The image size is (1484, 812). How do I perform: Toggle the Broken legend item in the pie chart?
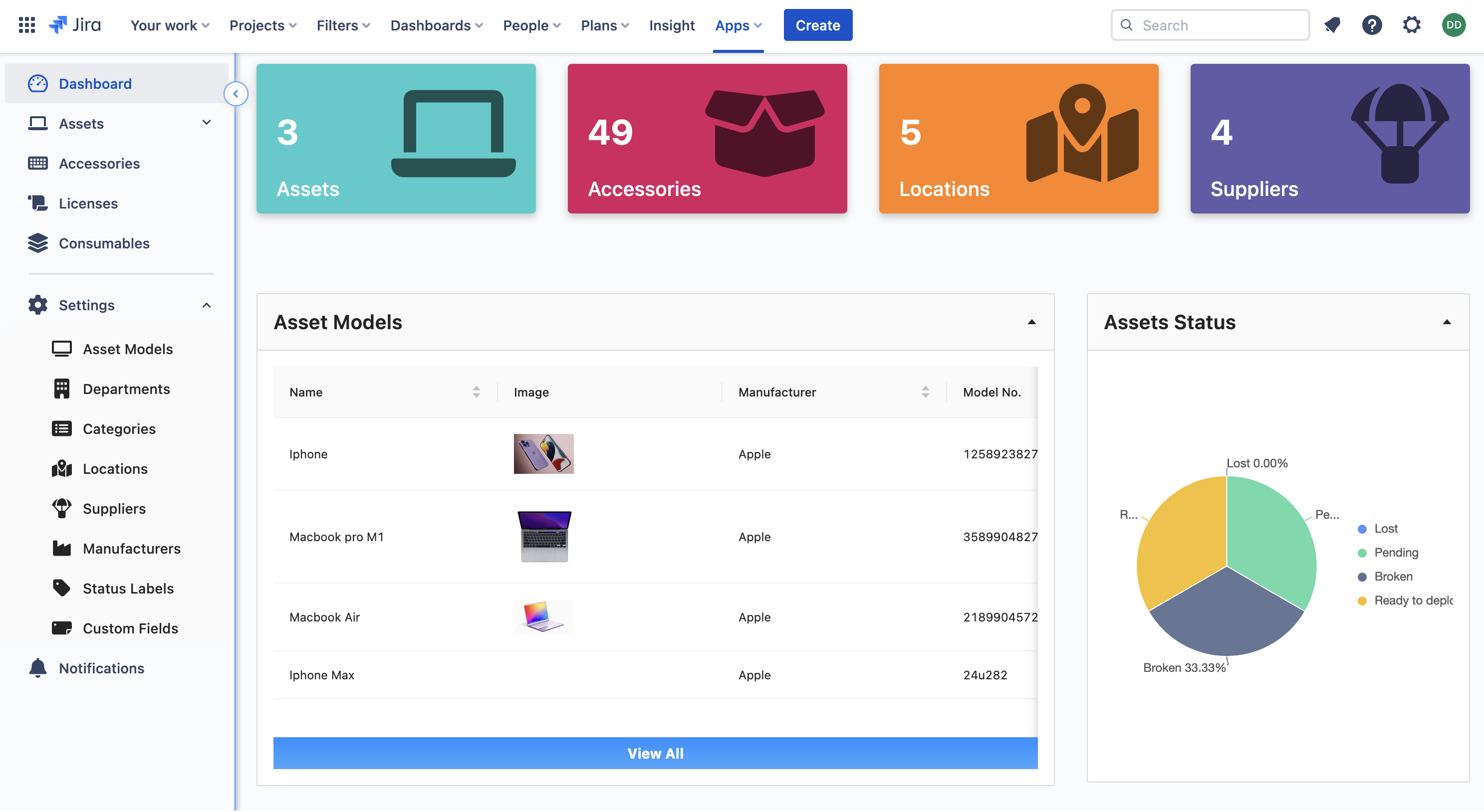[x=1392, y=577]
